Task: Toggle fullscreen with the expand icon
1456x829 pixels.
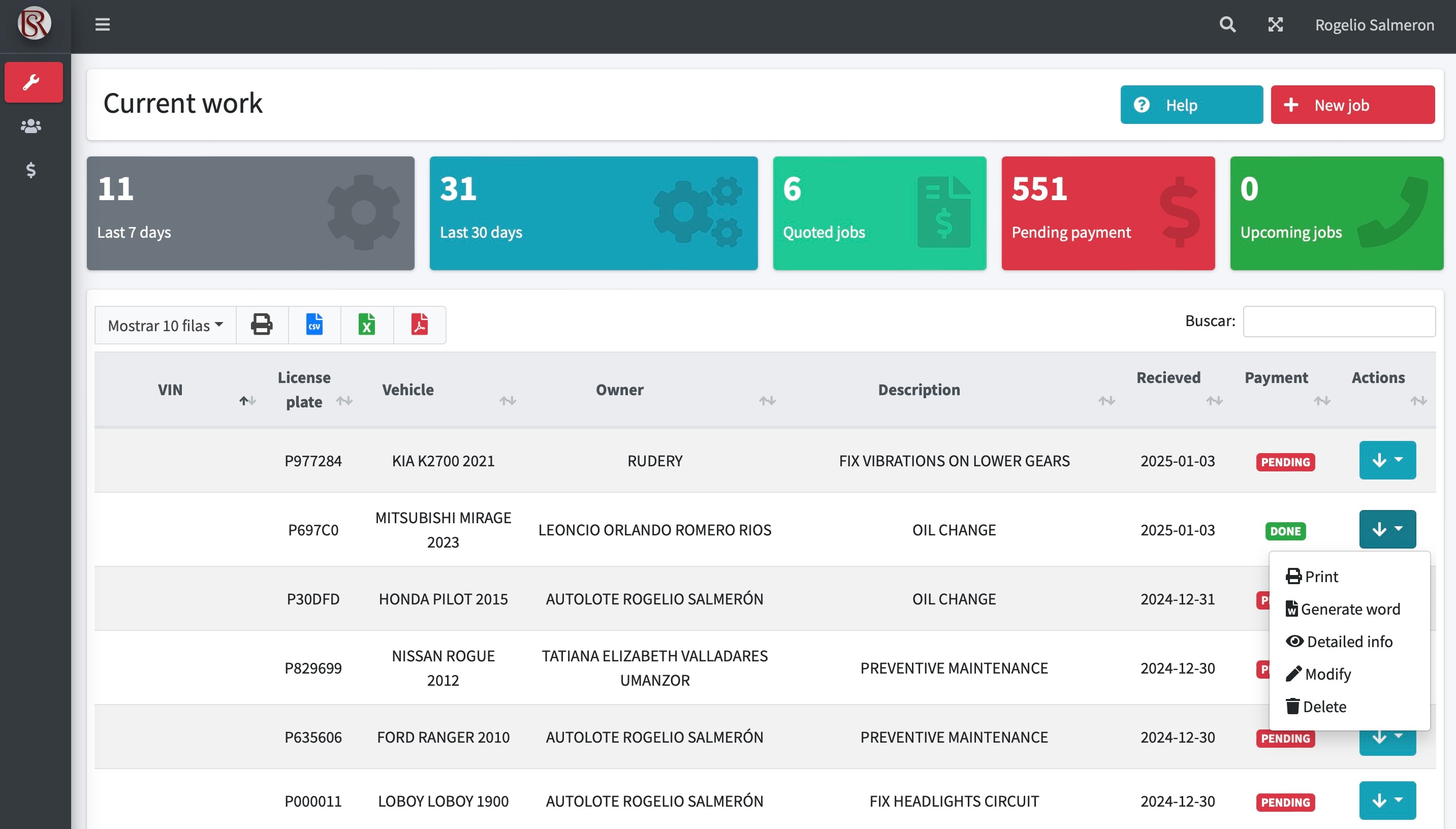Action: [x=1276, y=24]
